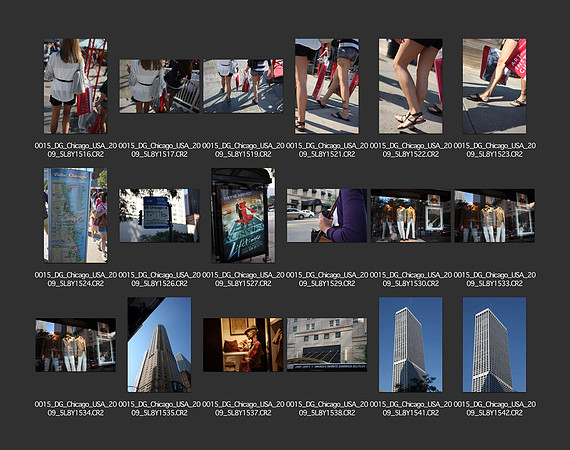Click file name ending 5L8Y1521.CR2
Image resolution: width=570 pixels, height=450 pixels.
327,150
